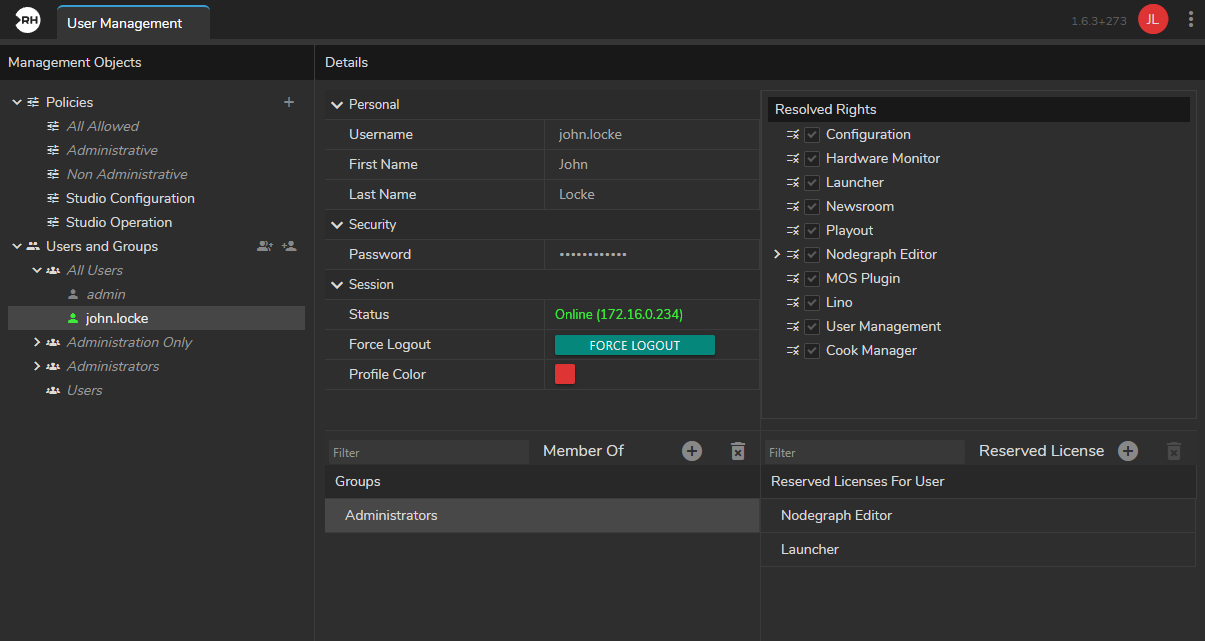Click the red Profile Color swatch
The image size is (1205, 641).
[565, 374]
